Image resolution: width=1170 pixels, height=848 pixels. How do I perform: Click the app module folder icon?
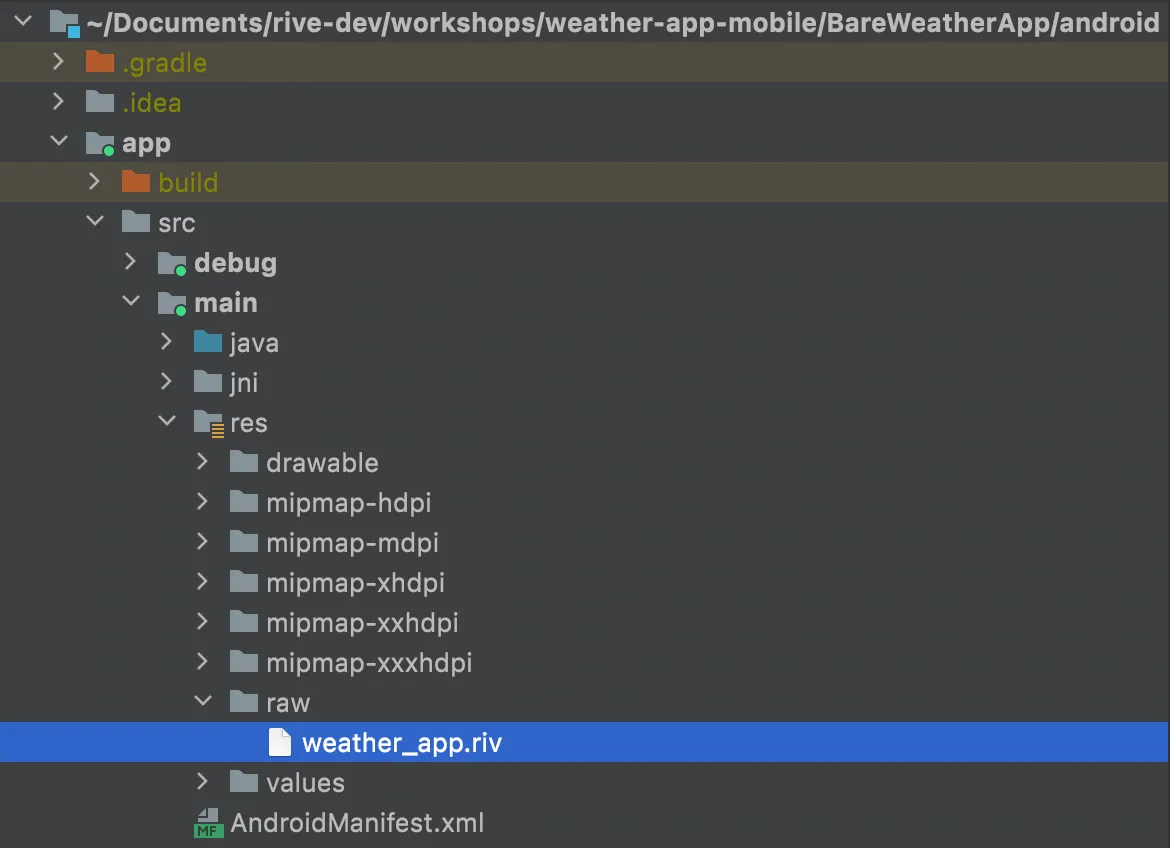[100, 143]
